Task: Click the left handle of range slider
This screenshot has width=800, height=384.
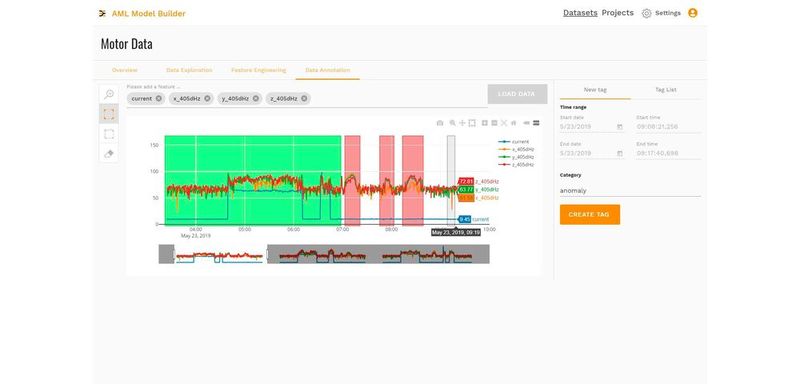Action: click(174, 254)
